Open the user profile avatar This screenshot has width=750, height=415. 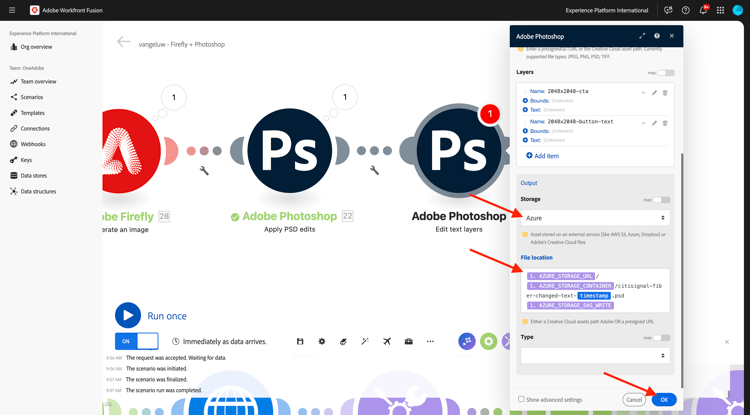point(738,10)
